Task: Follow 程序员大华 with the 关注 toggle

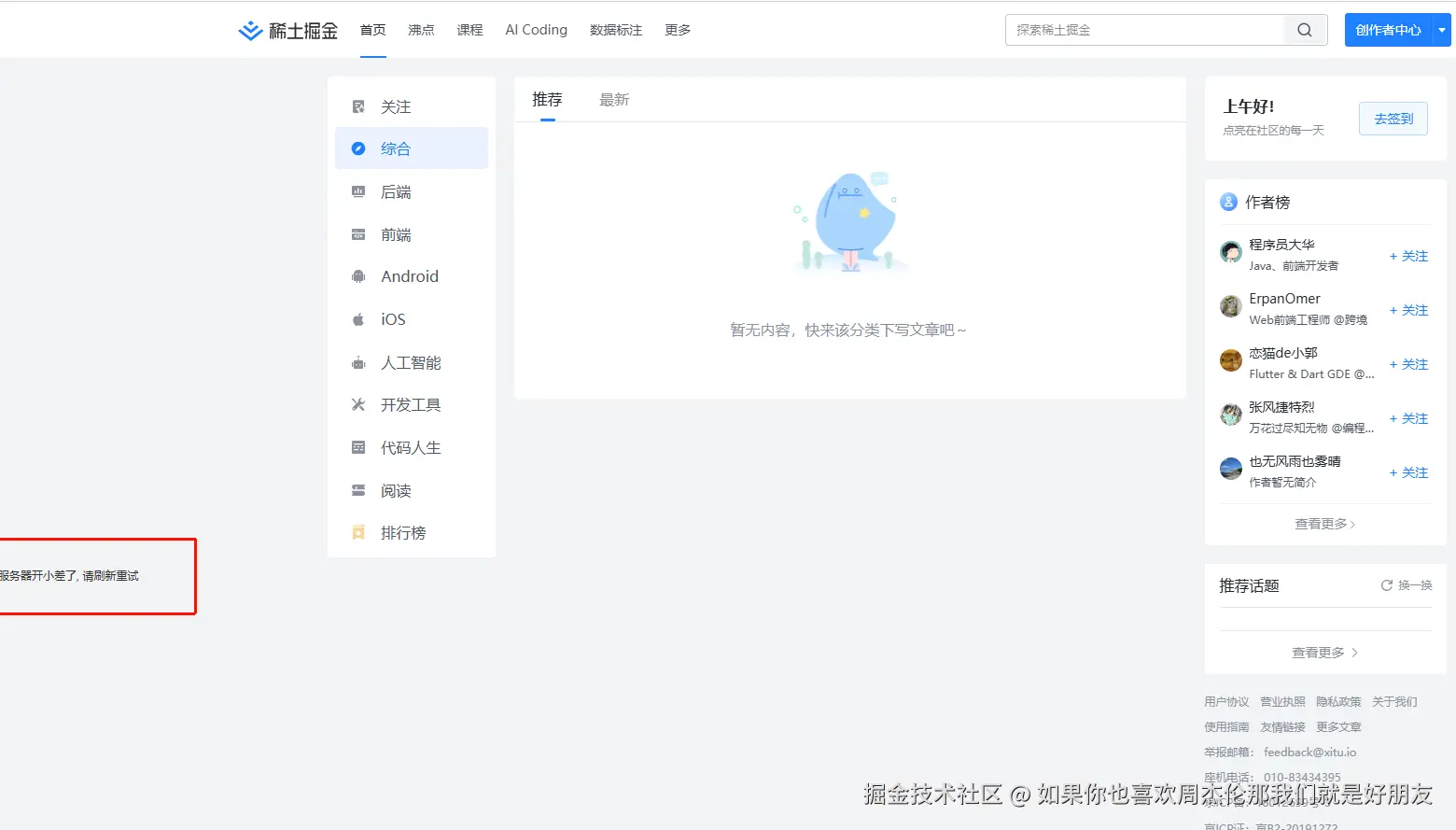Action: pos(1407,255)
